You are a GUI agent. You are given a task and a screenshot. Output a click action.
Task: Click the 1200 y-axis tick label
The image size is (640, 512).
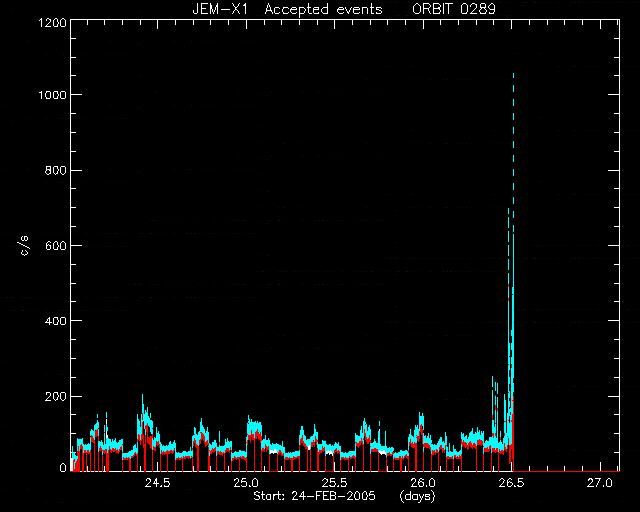[52, 22]
